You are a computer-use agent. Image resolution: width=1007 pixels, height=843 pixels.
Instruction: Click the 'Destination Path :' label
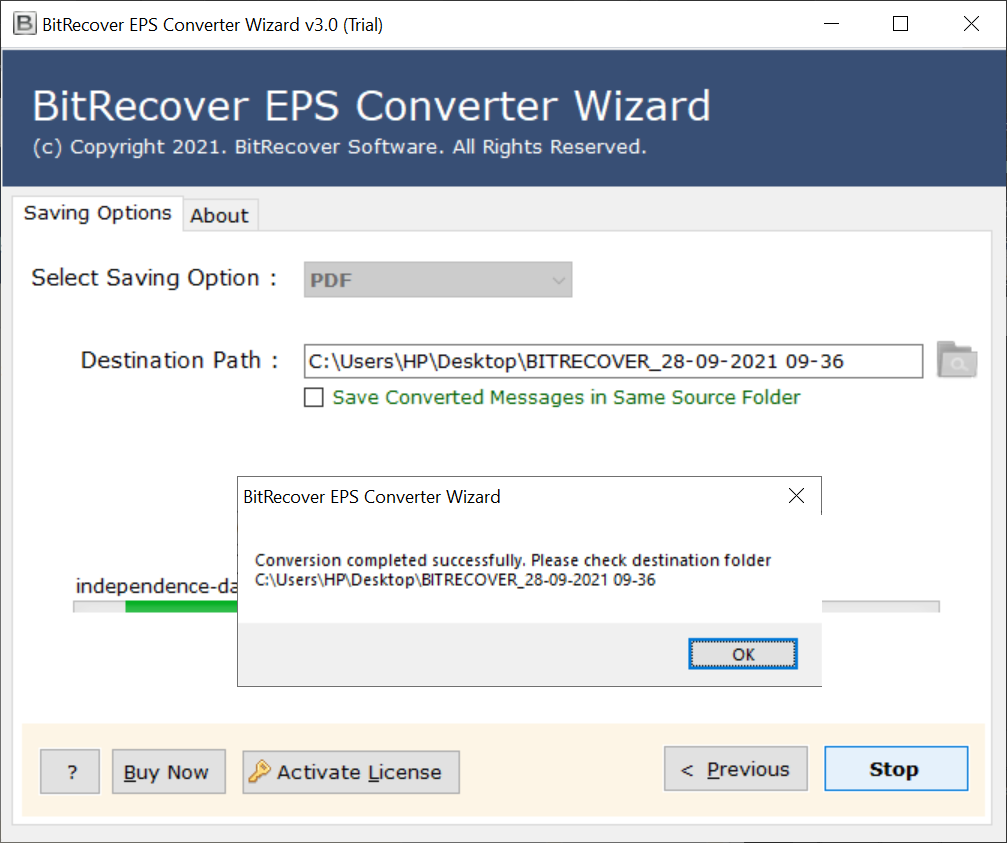(x=180, y=361)
